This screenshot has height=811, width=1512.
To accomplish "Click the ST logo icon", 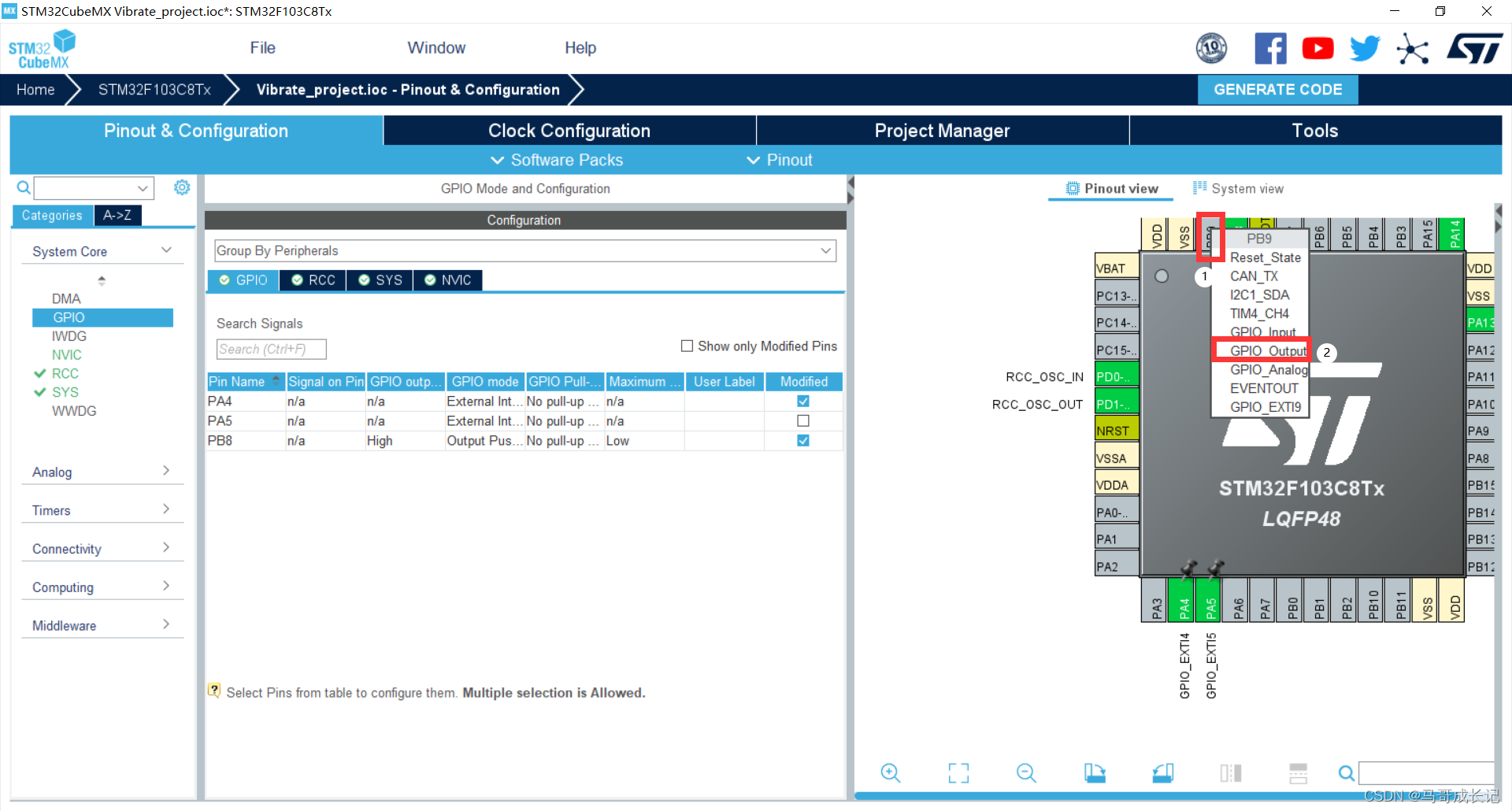I will [x=1475, y=49].
